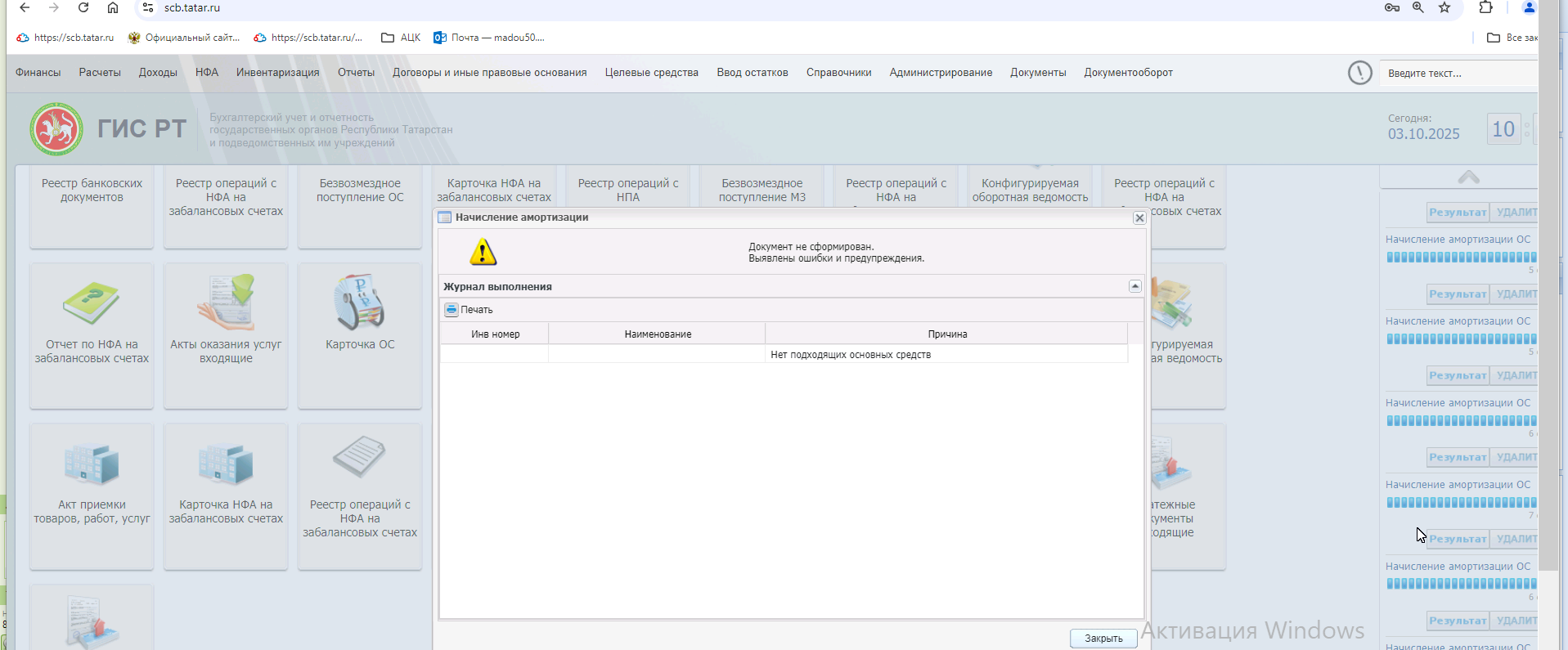The height and width of the screenshot is (650, 1568).
Task: Open the Реестр операций с НПА tile
Action: [628, 187]
